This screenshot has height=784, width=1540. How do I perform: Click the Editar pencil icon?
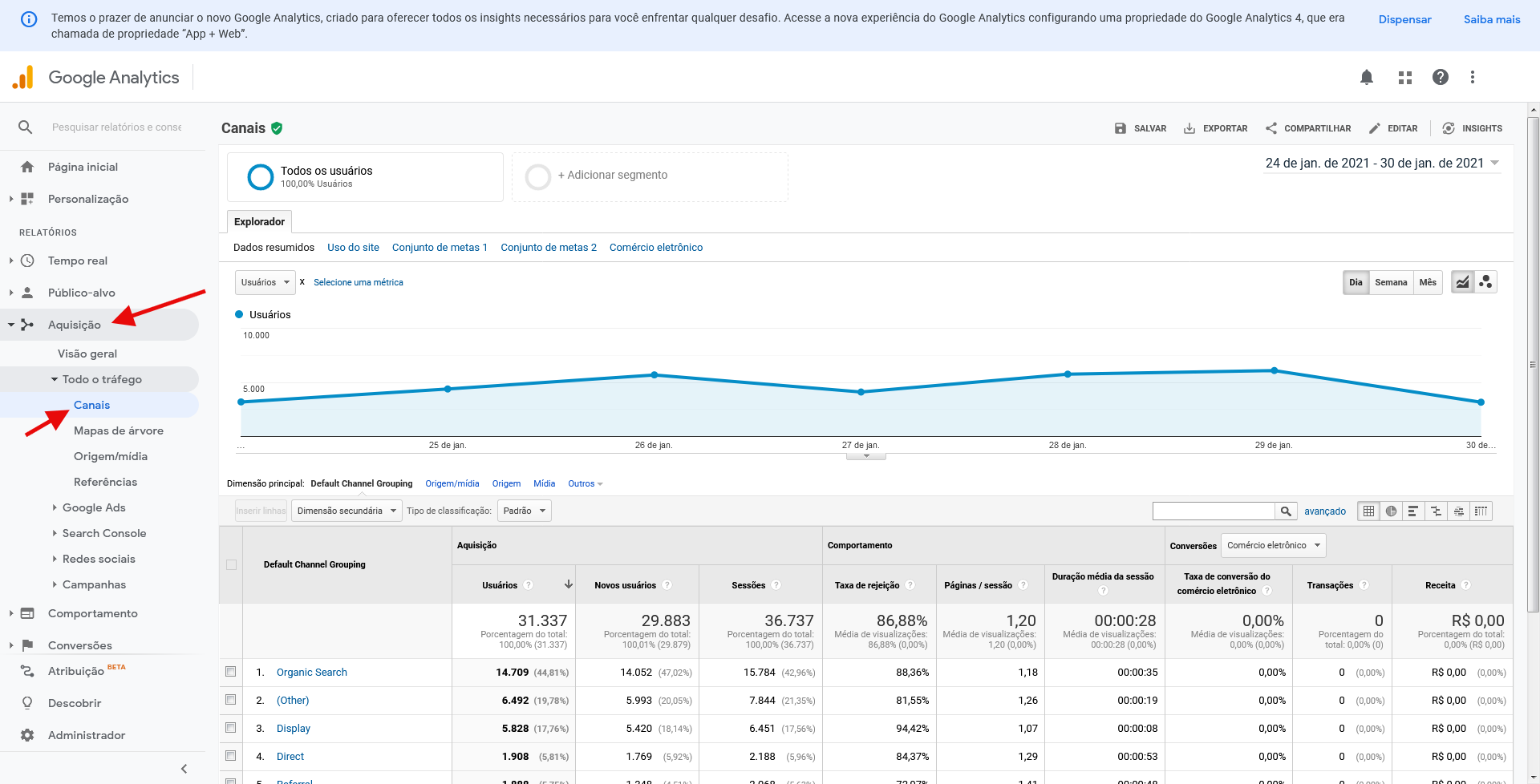(1375, 128)
